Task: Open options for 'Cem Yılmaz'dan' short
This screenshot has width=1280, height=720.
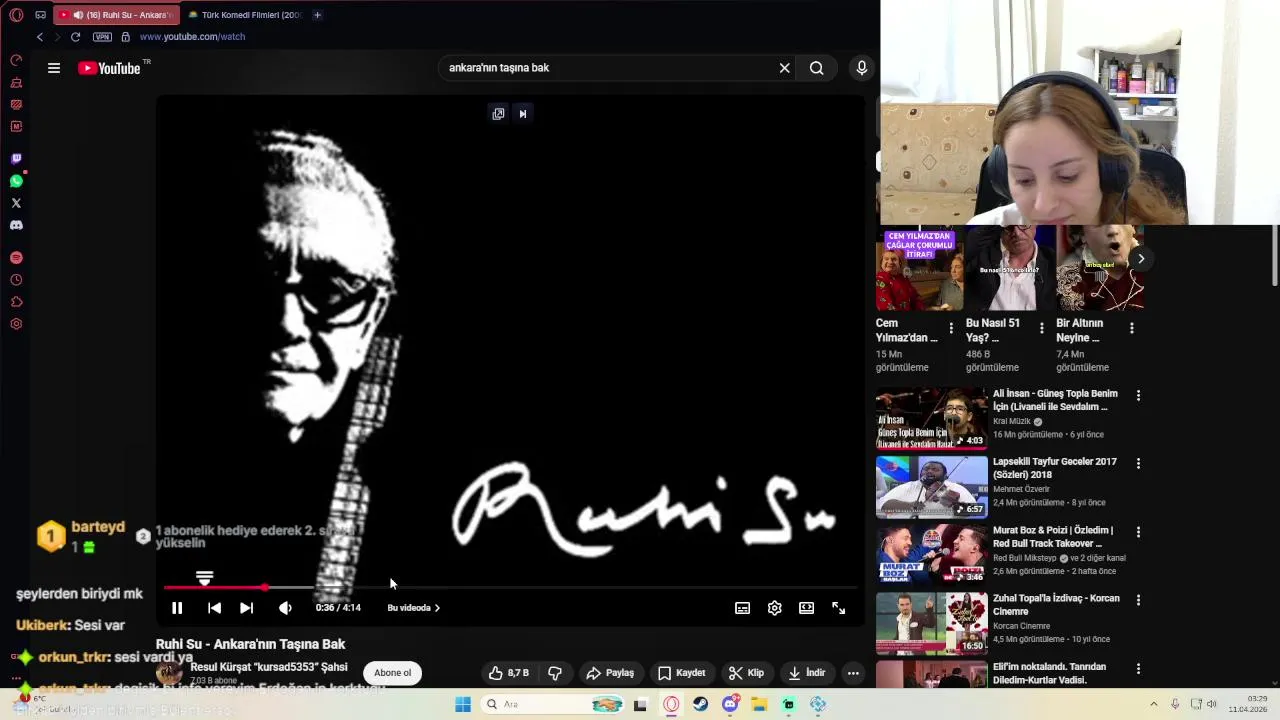Action: (951, 328)
